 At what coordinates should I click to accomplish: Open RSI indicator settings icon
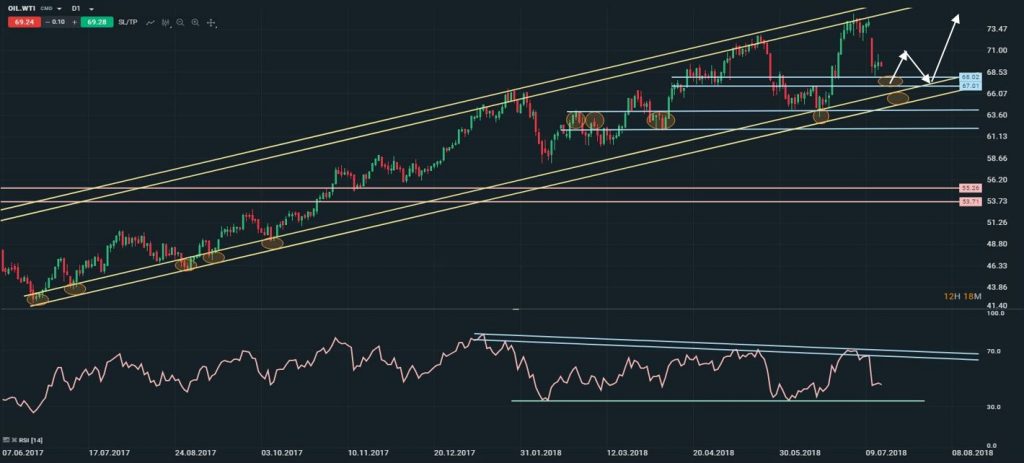8,440
